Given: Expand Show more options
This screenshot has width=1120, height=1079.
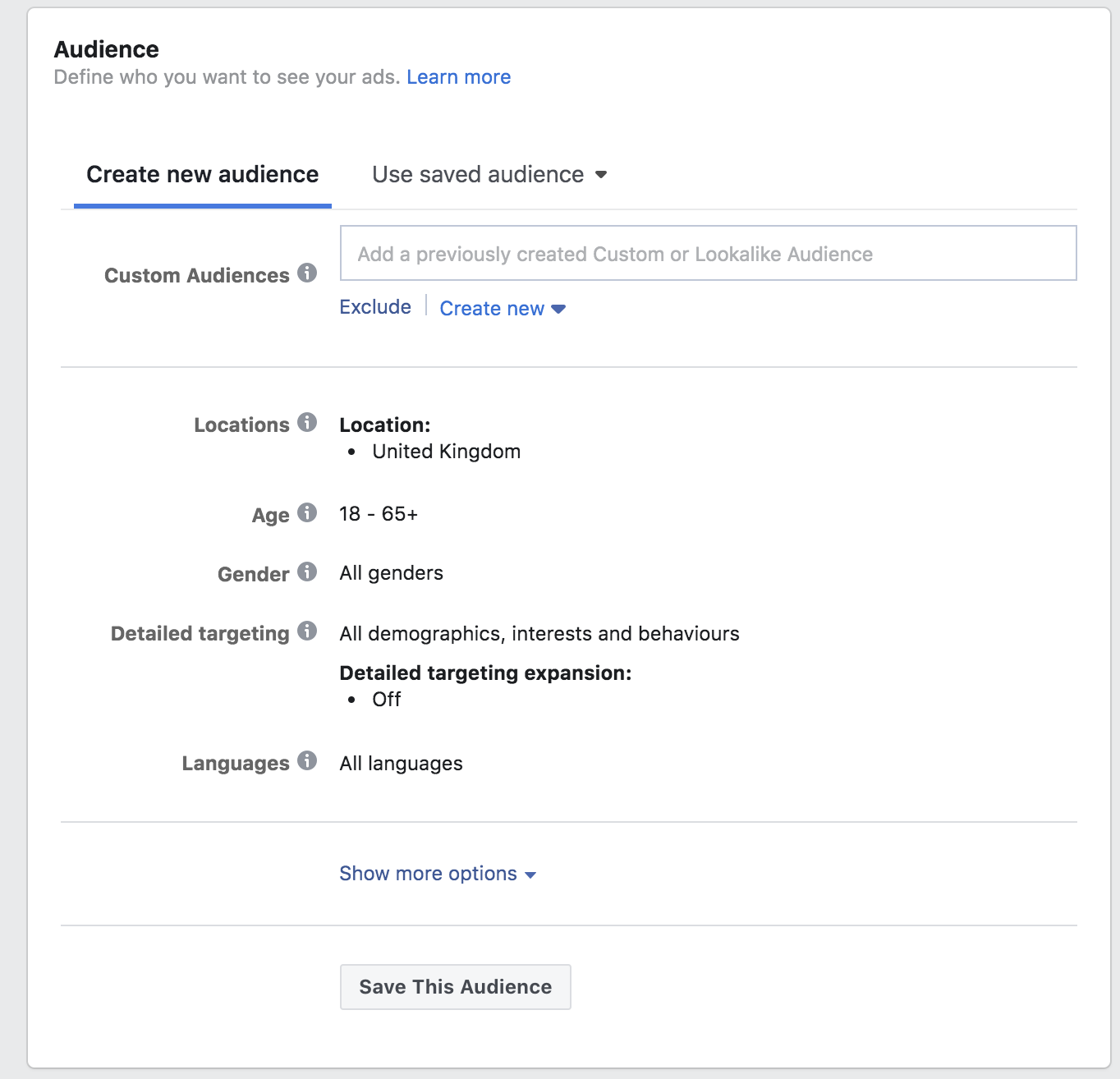Looking at the screenshot, I should click(438, 874).
